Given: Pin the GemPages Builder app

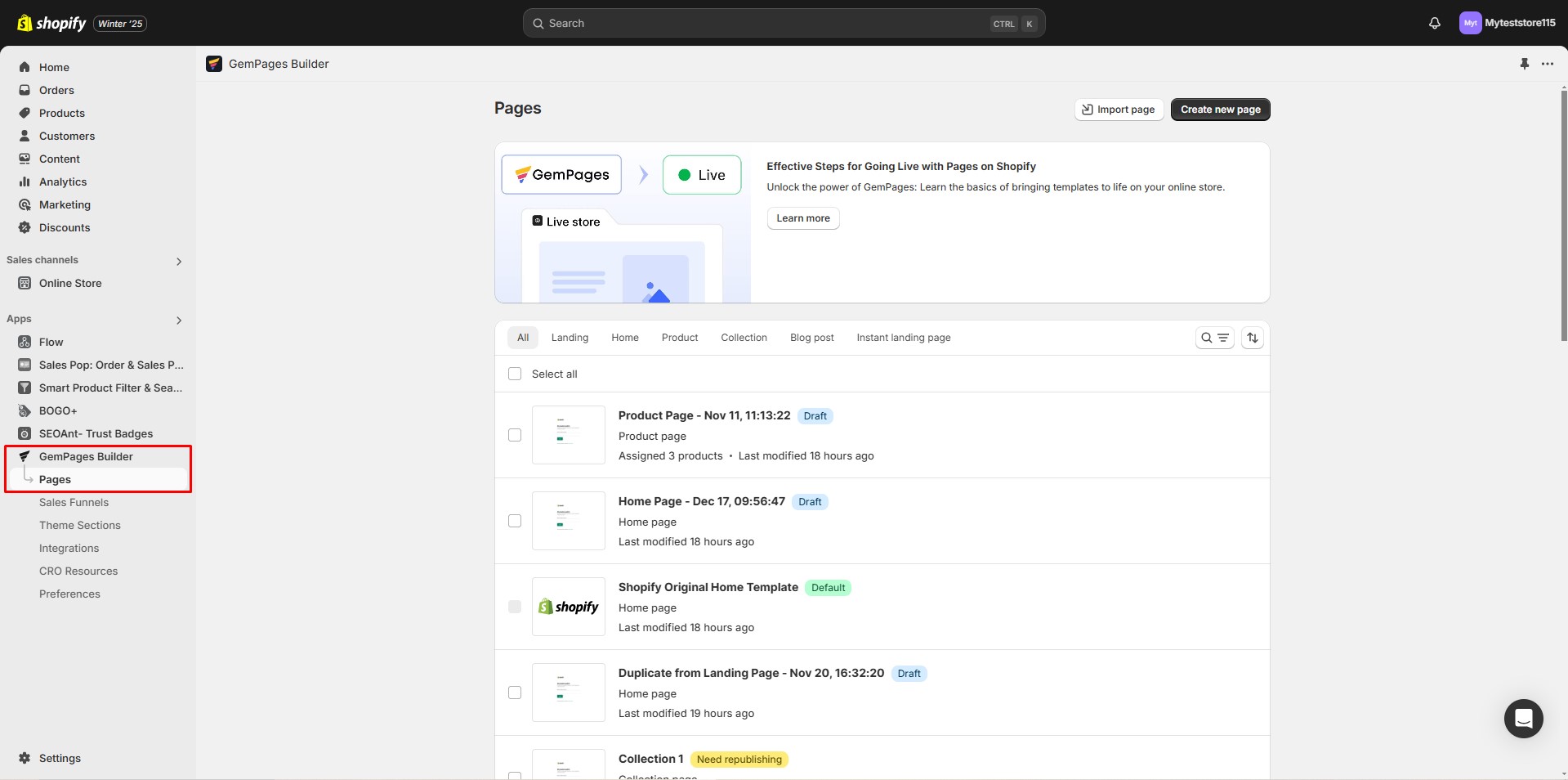Looking at the screenshot, I should coord(1524,64).
